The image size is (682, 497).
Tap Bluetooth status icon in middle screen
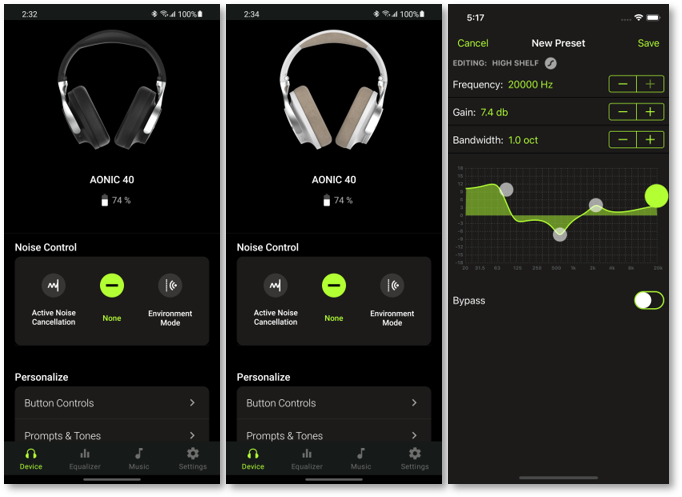coord(376,14)
